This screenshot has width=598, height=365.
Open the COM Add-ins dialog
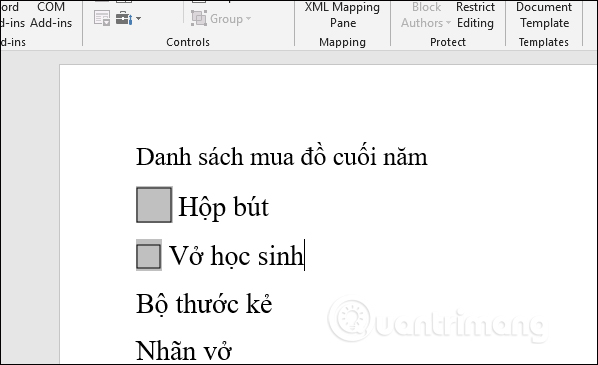[51, 15]
